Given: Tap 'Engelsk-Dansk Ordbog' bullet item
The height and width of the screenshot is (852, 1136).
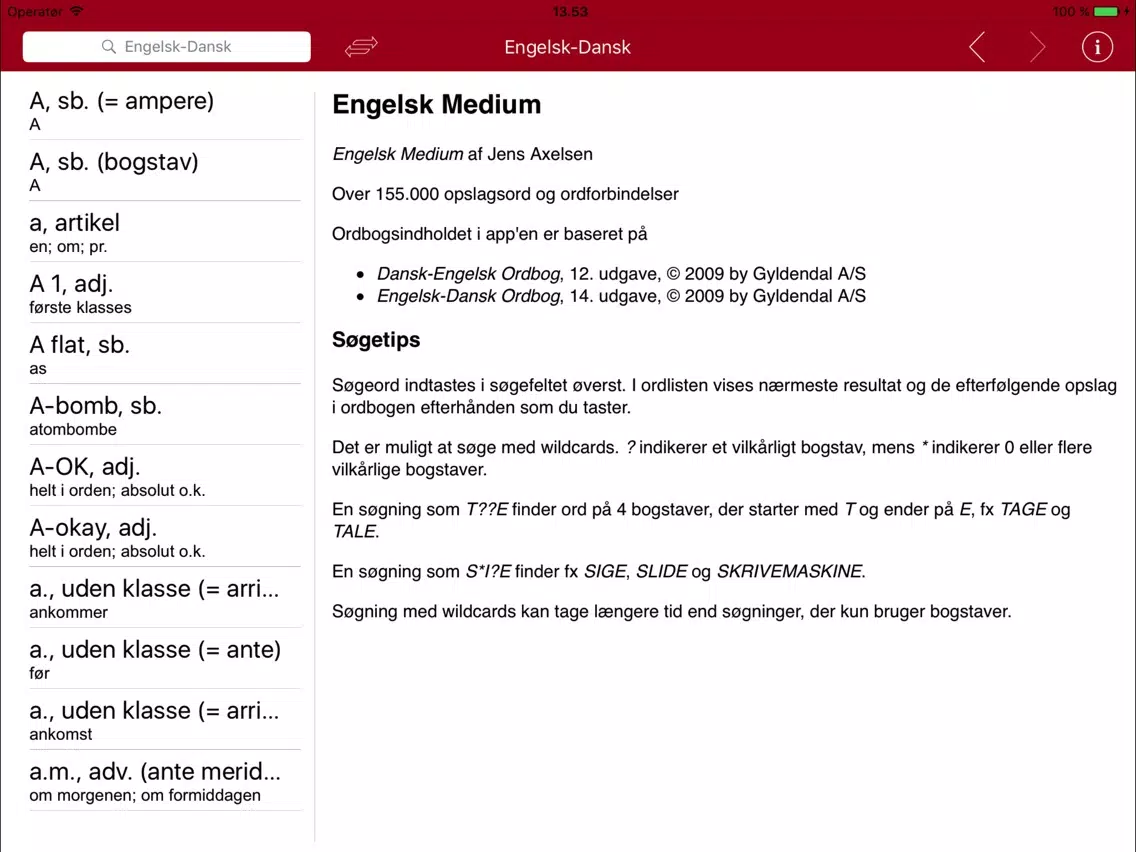Looking at the screenshot, I should pyautogui.click(x=621, y=296).
